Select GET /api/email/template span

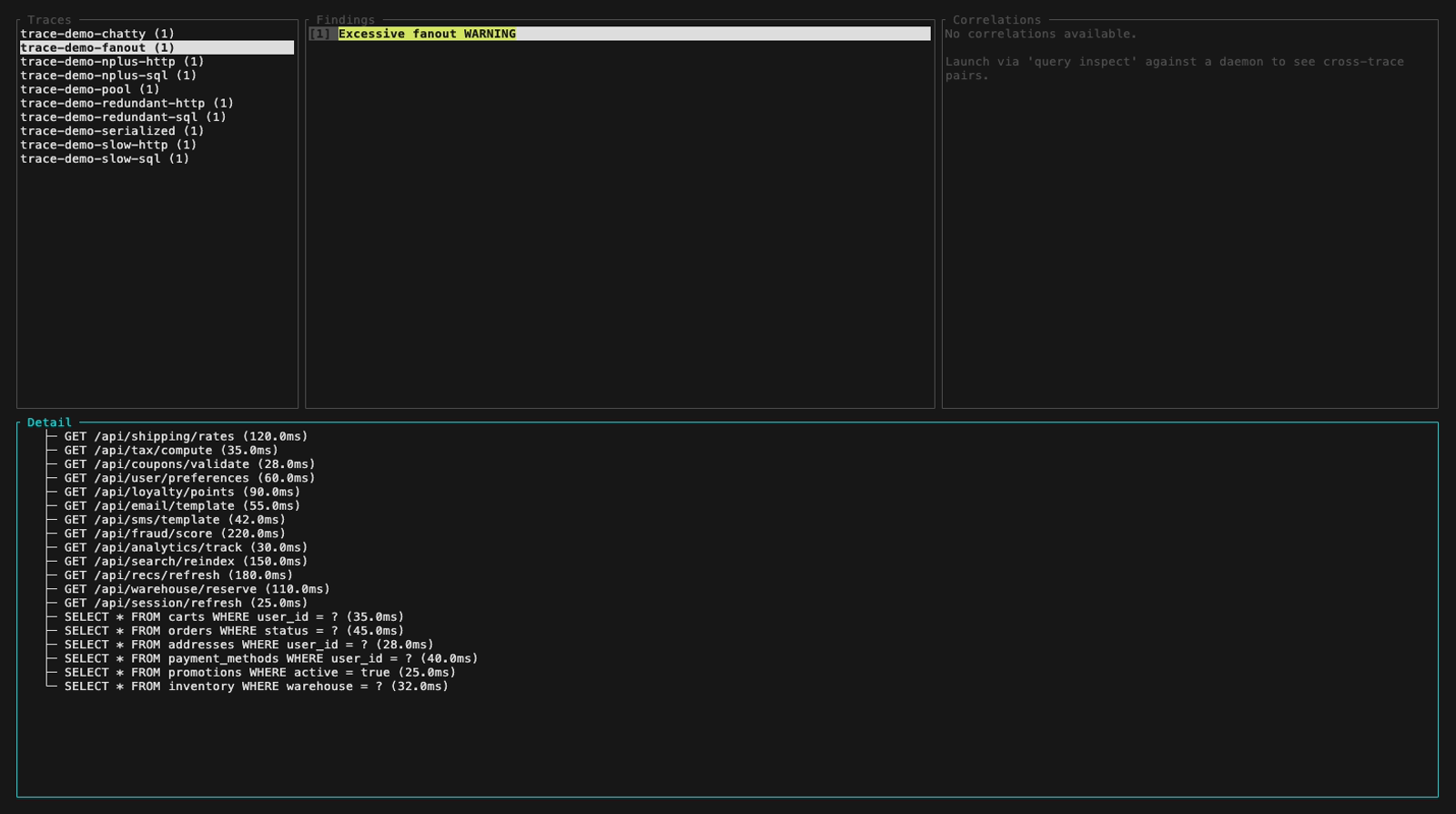point(182,506)
